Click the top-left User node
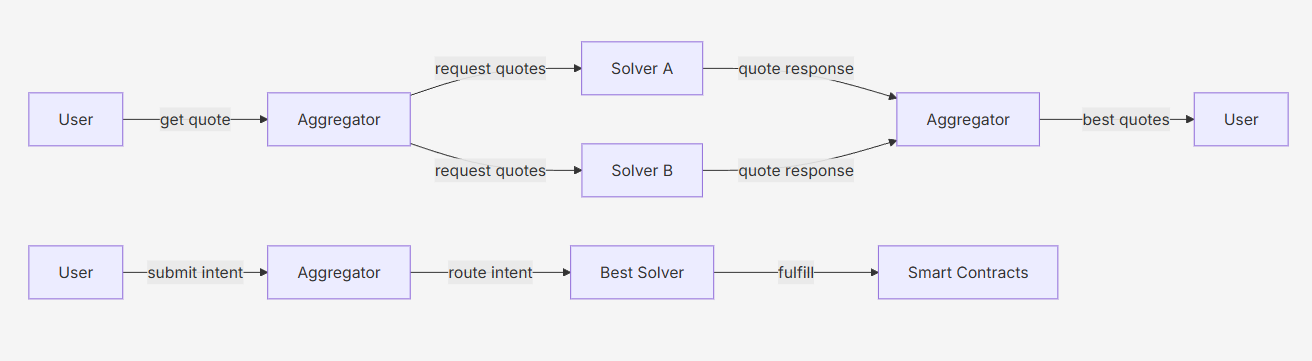 [76, 119]
